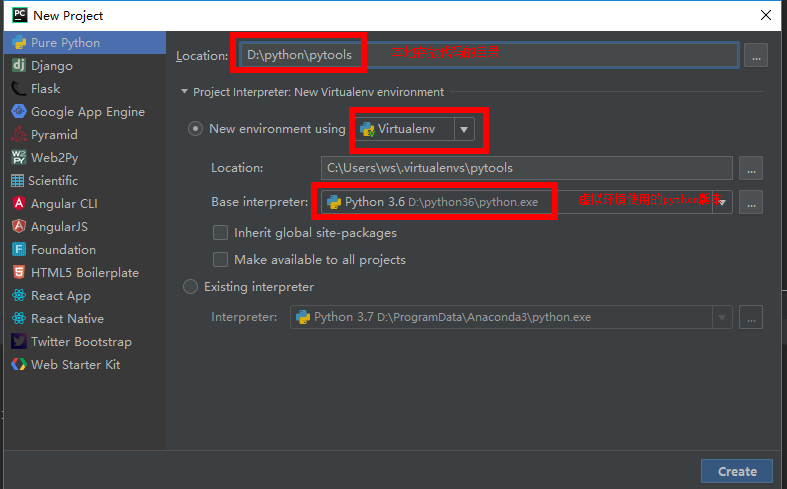The height and width of the screenshot is (489, 787).
Task: Click the project Location field D:\python\pytools
Action: [x=488, y=55]
